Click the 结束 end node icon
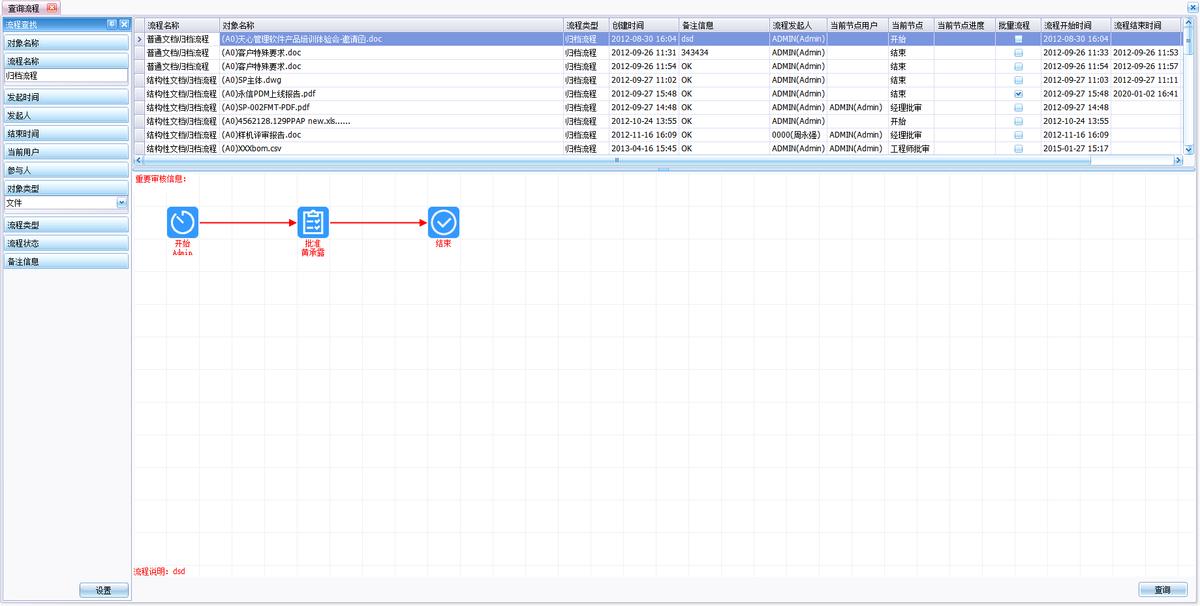 click(444, 222)
